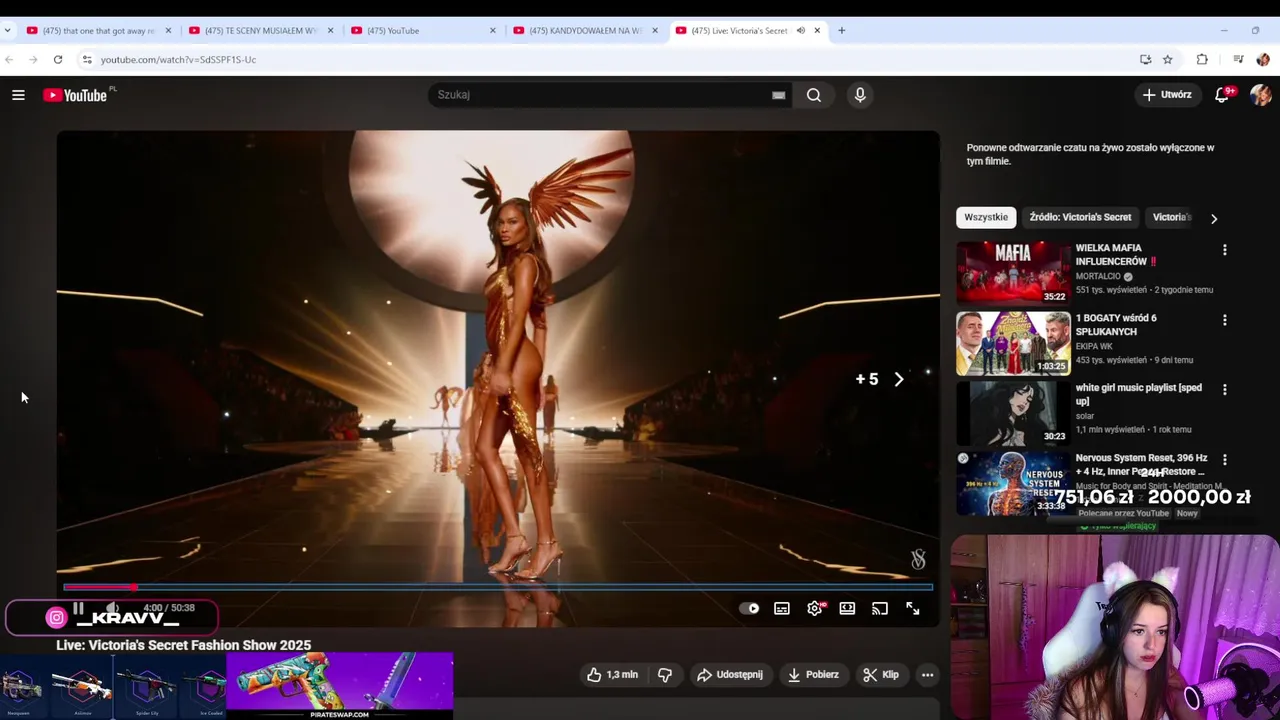Enter fullscreen mode

coord(913,608)
